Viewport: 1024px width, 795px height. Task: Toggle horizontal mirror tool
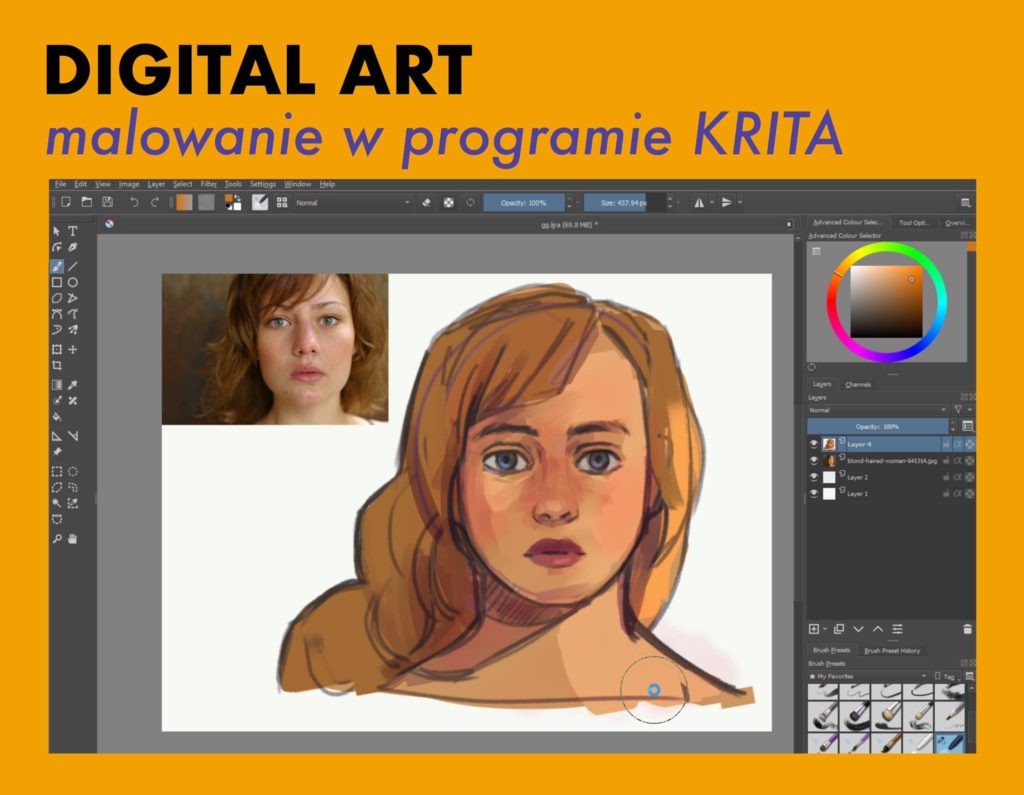[x=699, y=203]
